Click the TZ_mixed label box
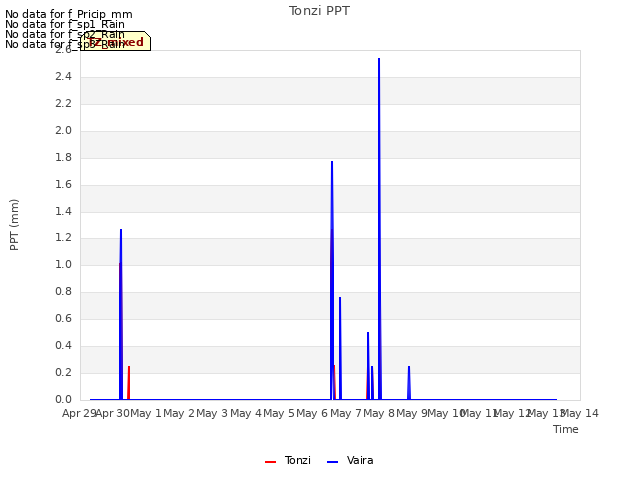The width and height of the screenshot is (640, 480). [116, 41]
